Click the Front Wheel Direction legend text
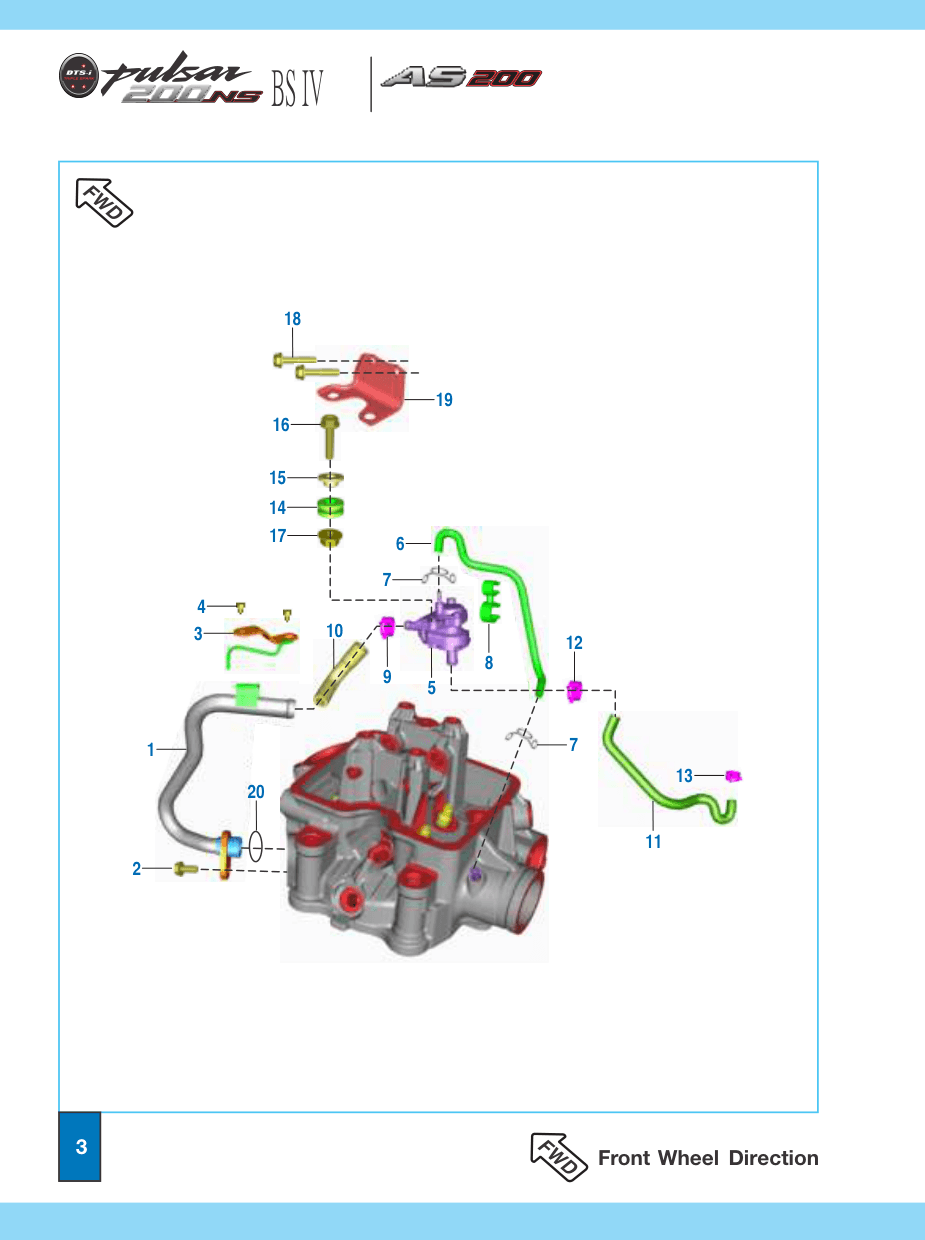The image size is (925, 1240). (x=708, y=1158)
